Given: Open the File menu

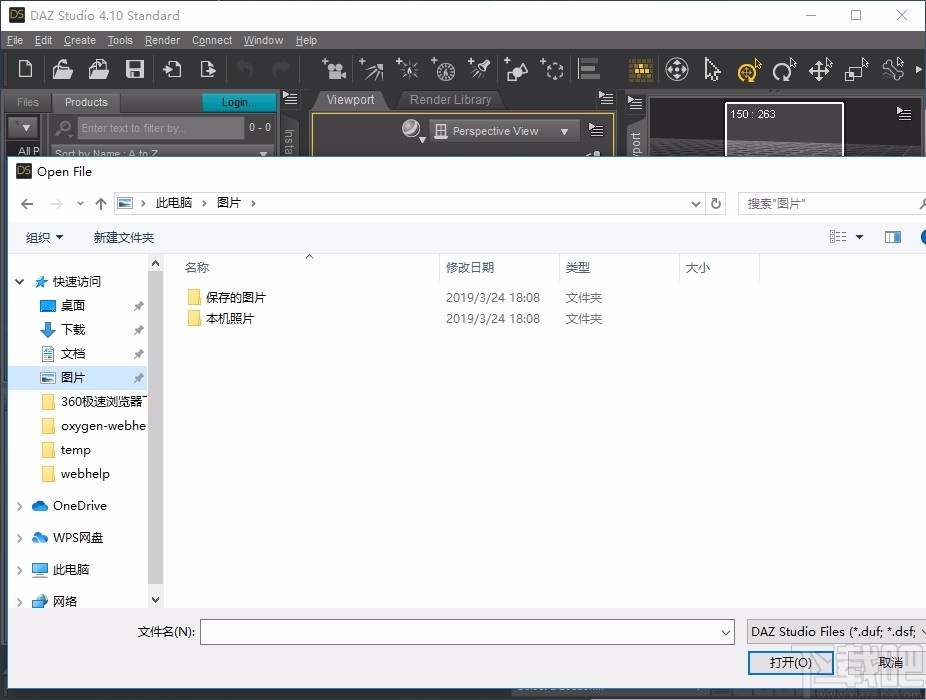Looking at the screenshot, I should pos(15,40).
